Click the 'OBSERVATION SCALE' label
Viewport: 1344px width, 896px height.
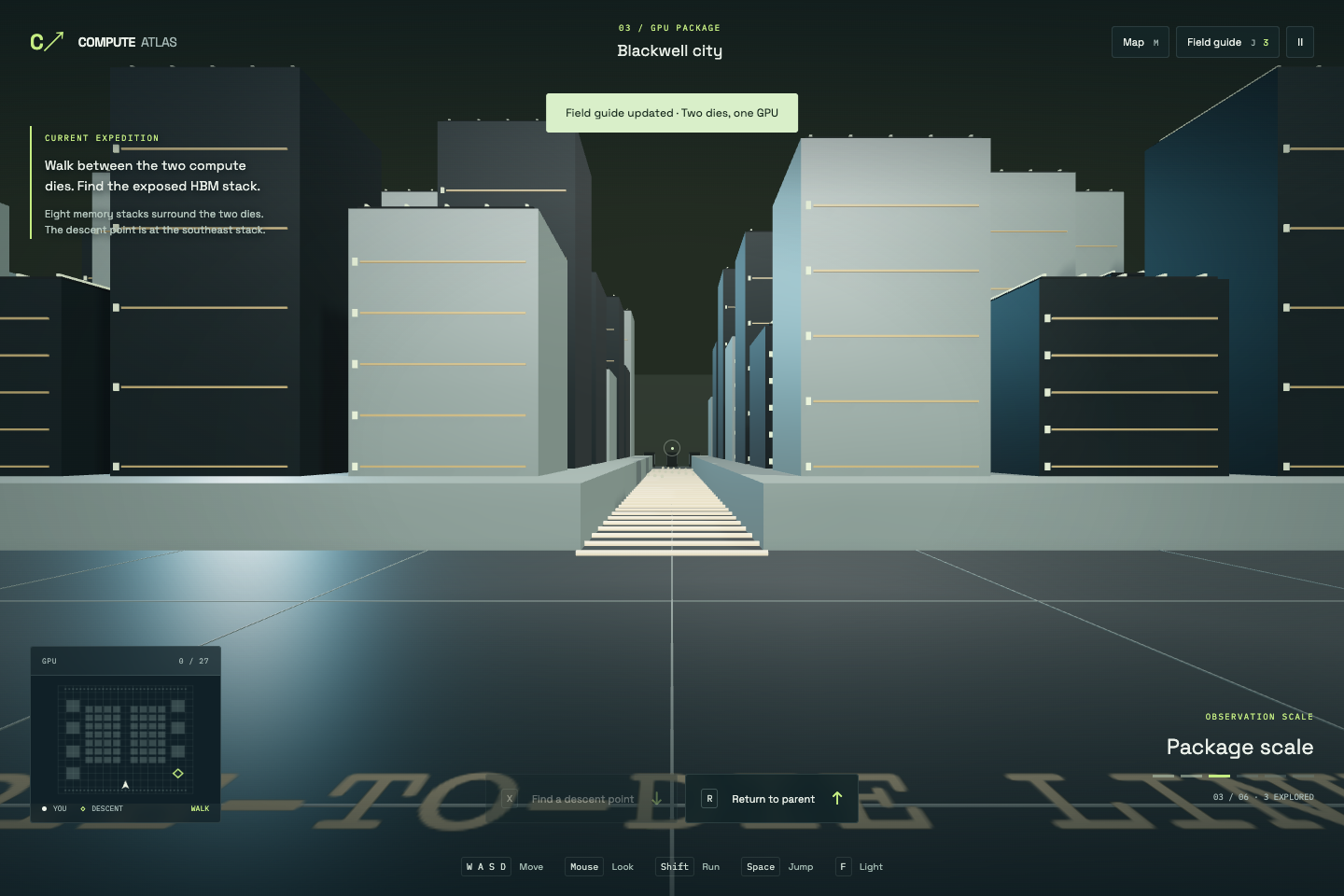coord(1259,717)
